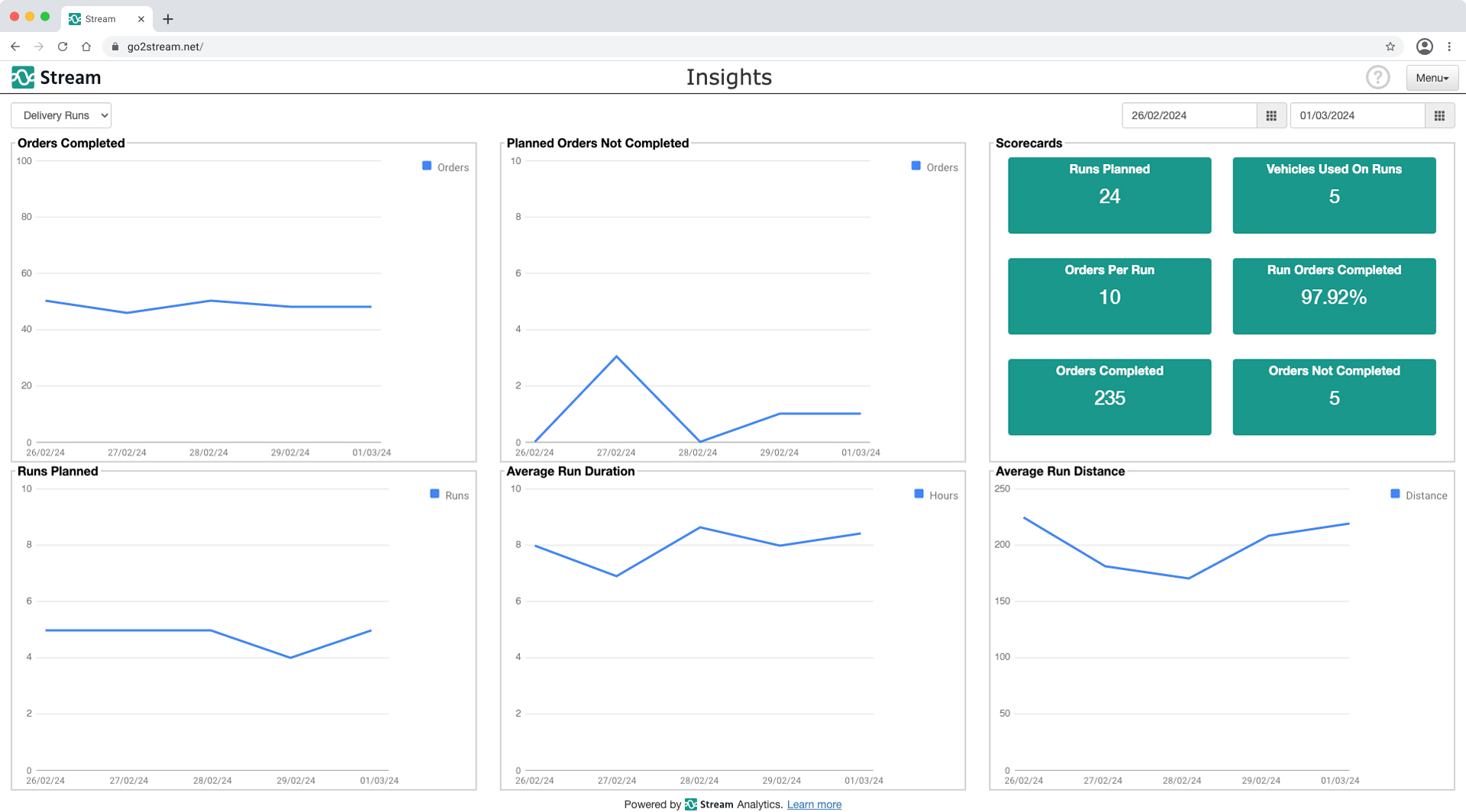
Task: Click the browser reload button
Action: pos(62,47)
